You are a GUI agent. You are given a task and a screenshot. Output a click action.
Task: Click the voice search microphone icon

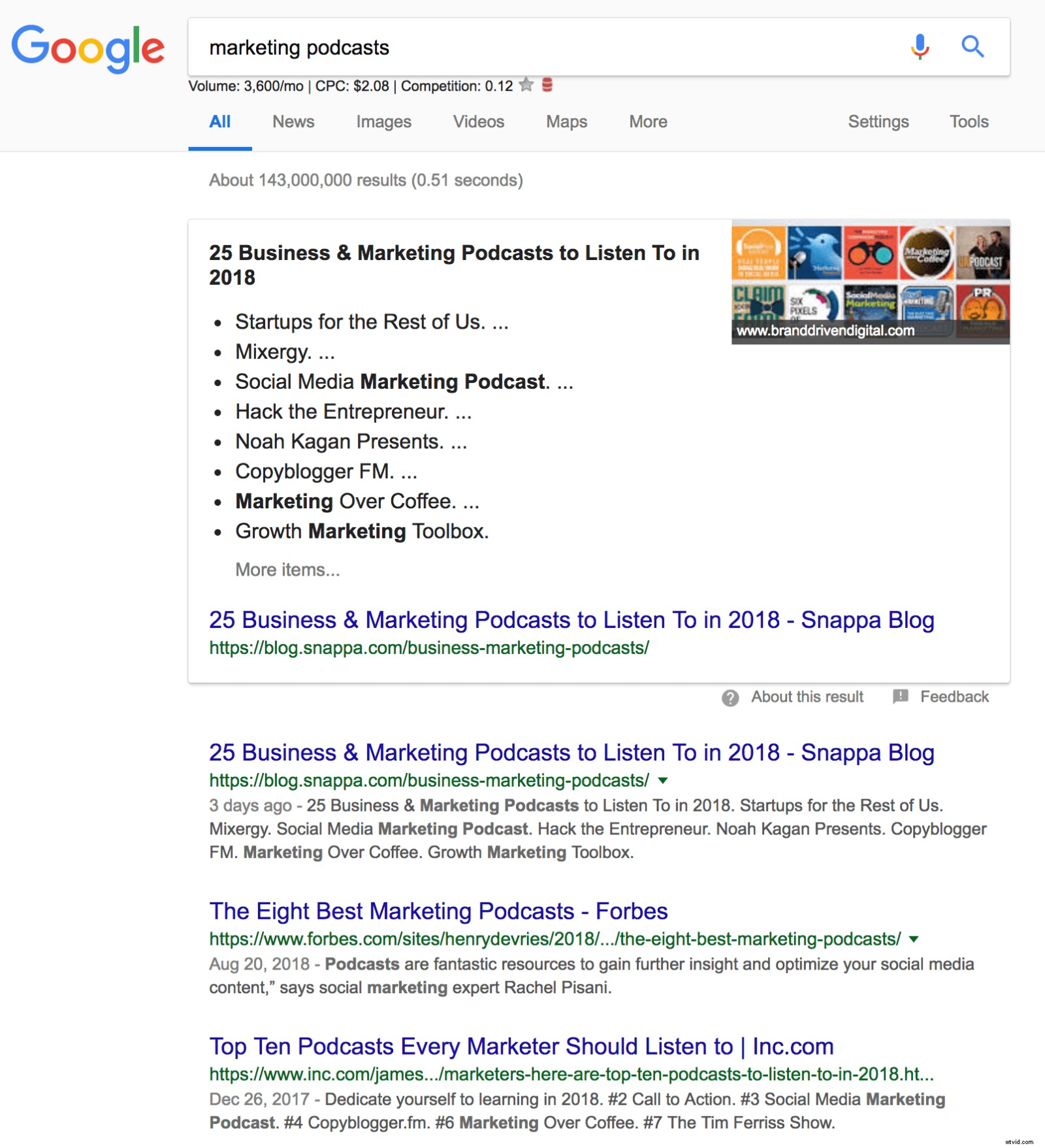(x=919, y=46)
